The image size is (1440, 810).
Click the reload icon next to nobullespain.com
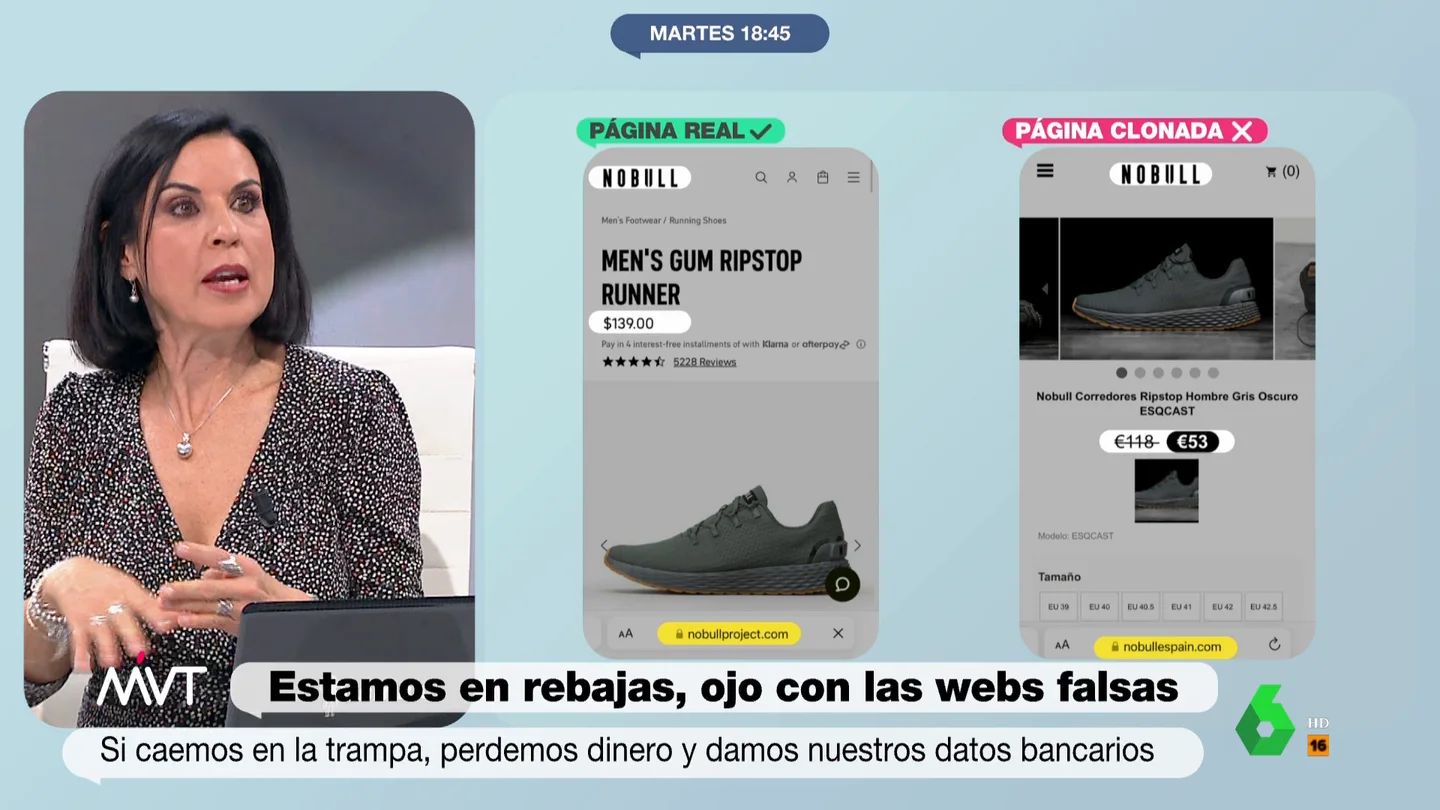pos(1274,645)
